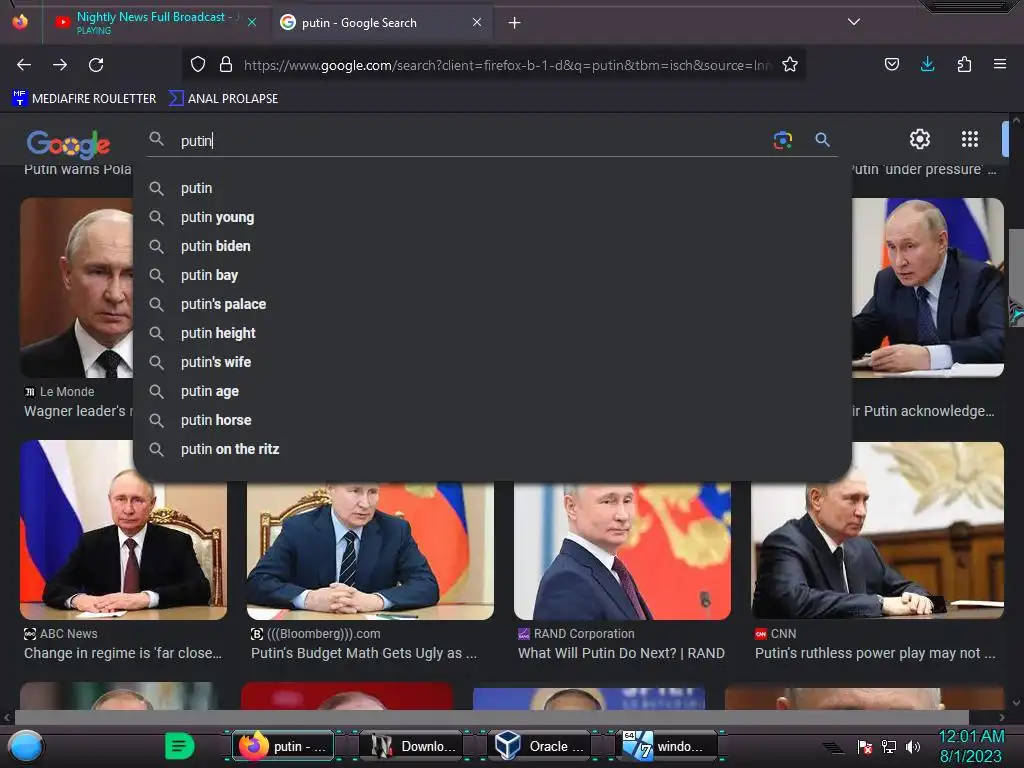Open the green notes taskbar icon
Screen dimensions: 1024x768
pos(179,746)
